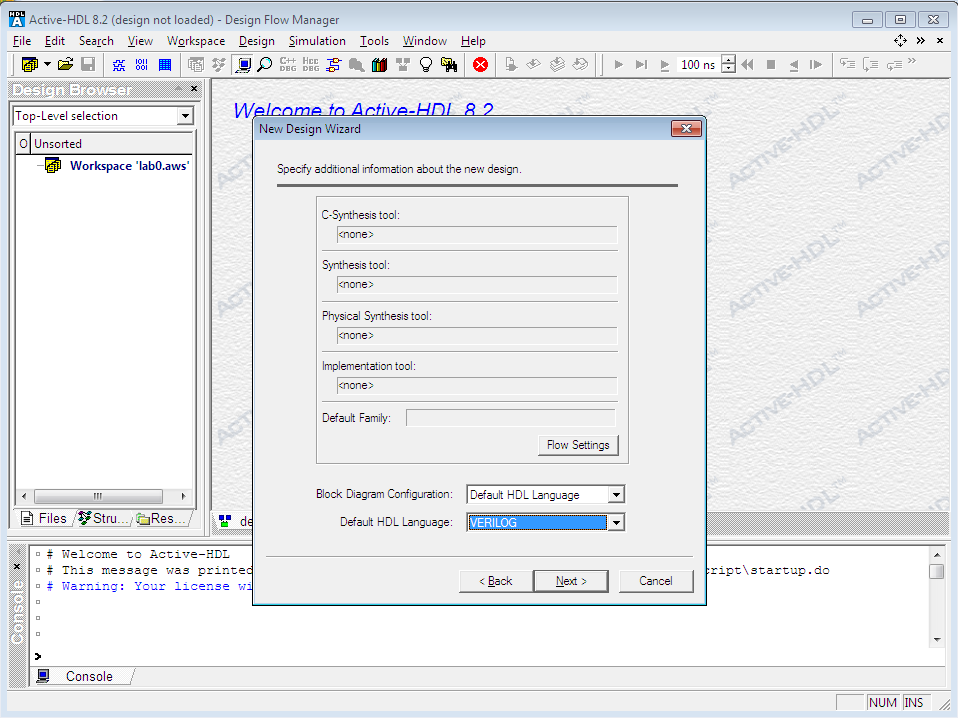The height and width of the screenshot is (718, 958).
Task: Close the New Design Wizard dialog
Action: click(686, 128)
